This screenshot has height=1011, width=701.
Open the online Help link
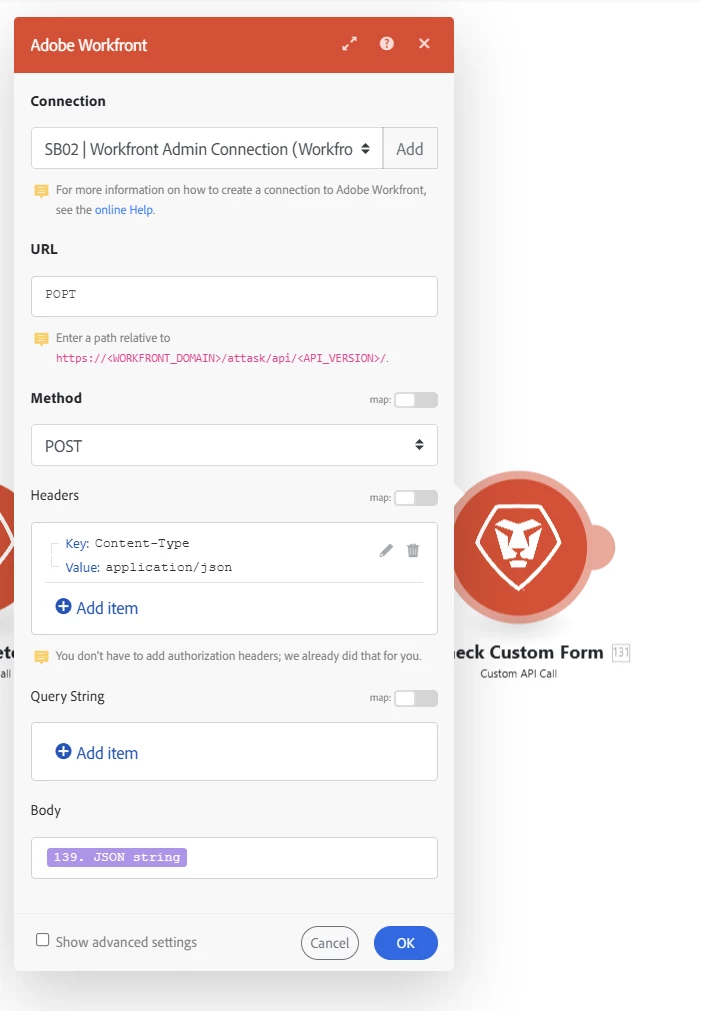(124, 210)
